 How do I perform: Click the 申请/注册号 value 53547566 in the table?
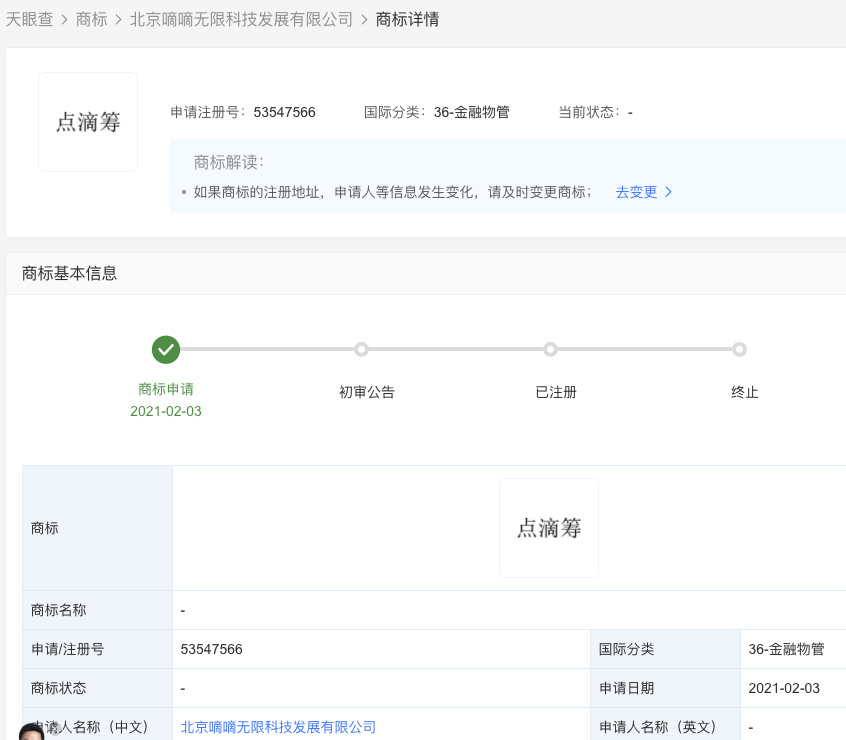tap(212, 649)
